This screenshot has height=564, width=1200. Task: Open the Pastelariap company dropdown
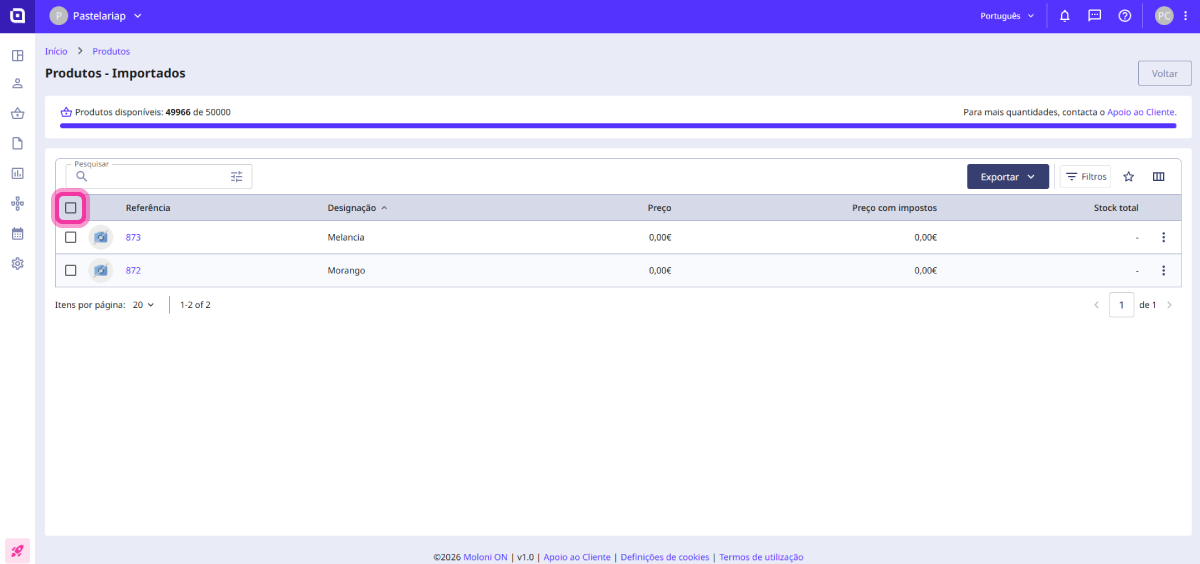pyautogui.click(x=96, y=16)
